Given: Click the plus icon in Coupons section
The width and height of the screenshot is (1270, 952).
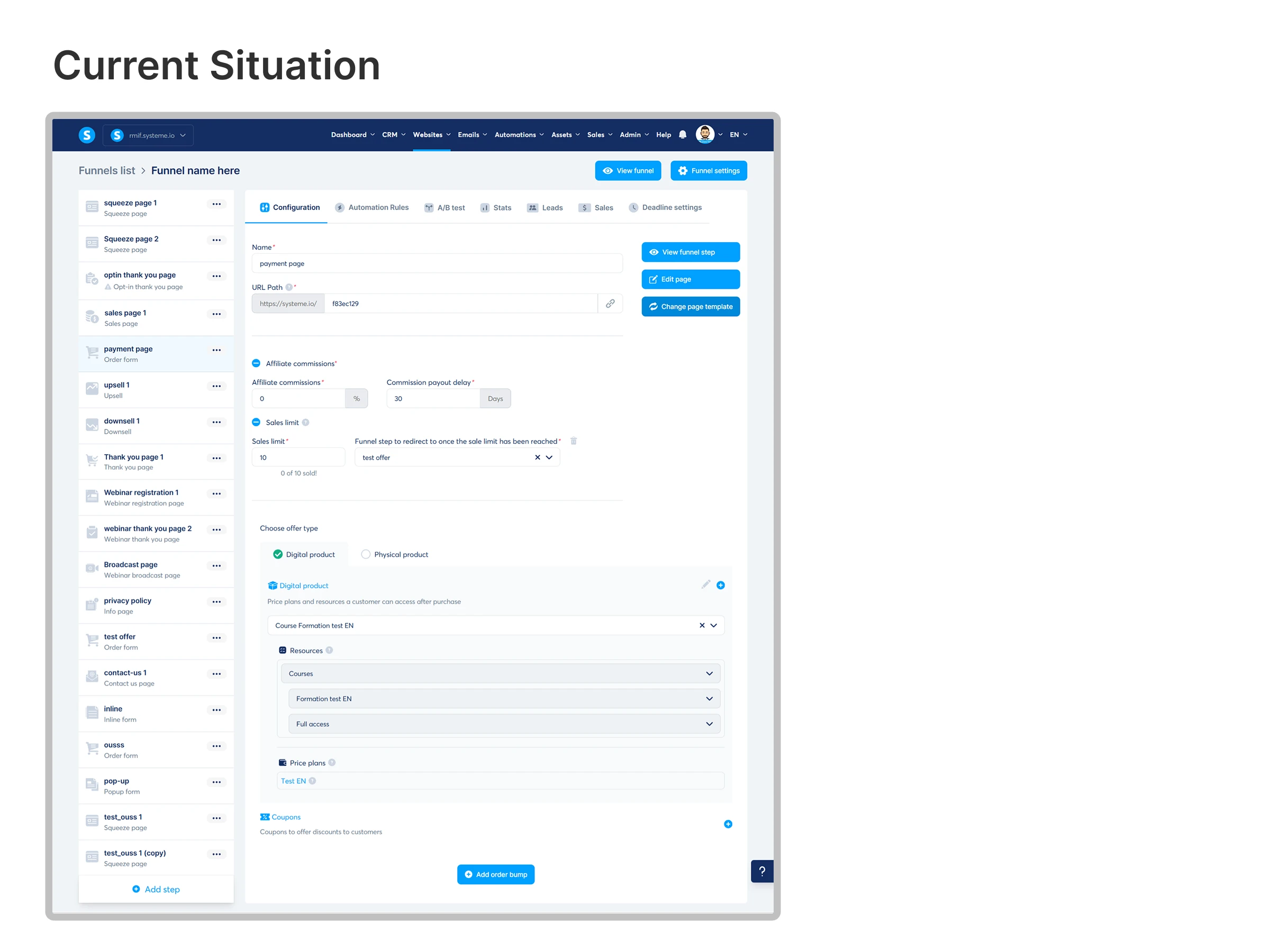Looking at the screenshot, I should (x=728, y=824).
